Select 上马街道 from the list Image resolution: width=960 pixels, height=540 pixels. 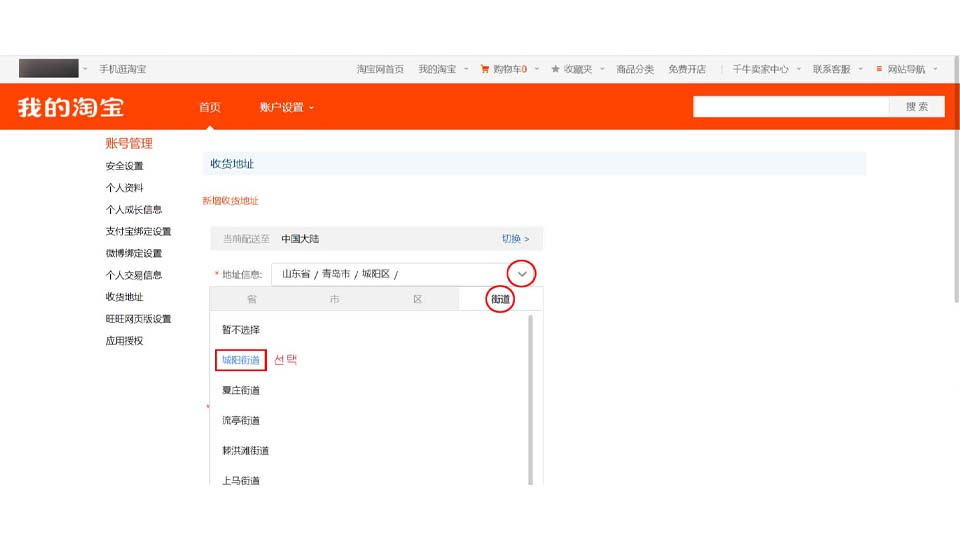(241, 480)
